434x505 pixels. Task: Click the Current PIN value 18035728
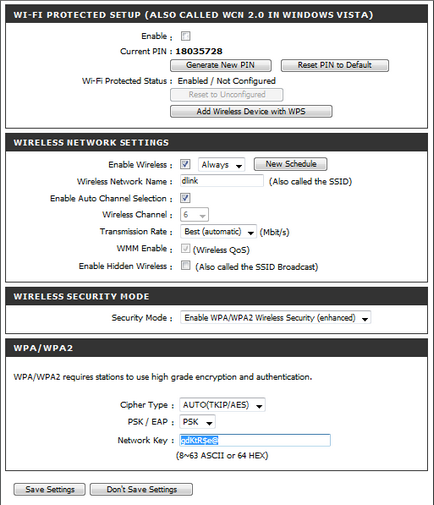coord(199,51)
